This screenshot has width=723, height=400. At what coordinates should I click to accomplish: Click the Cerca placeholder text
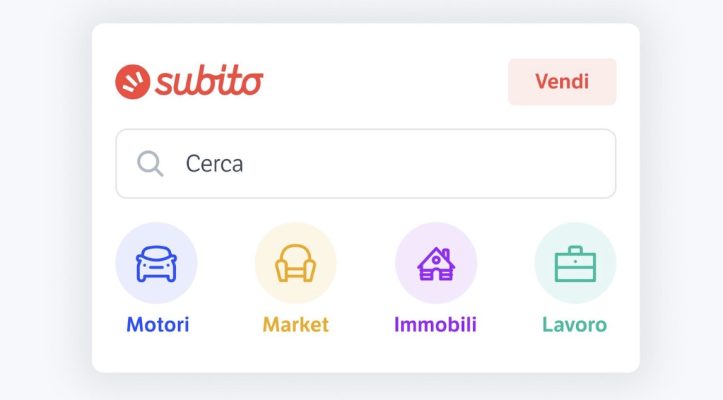(x=214, y=164)
